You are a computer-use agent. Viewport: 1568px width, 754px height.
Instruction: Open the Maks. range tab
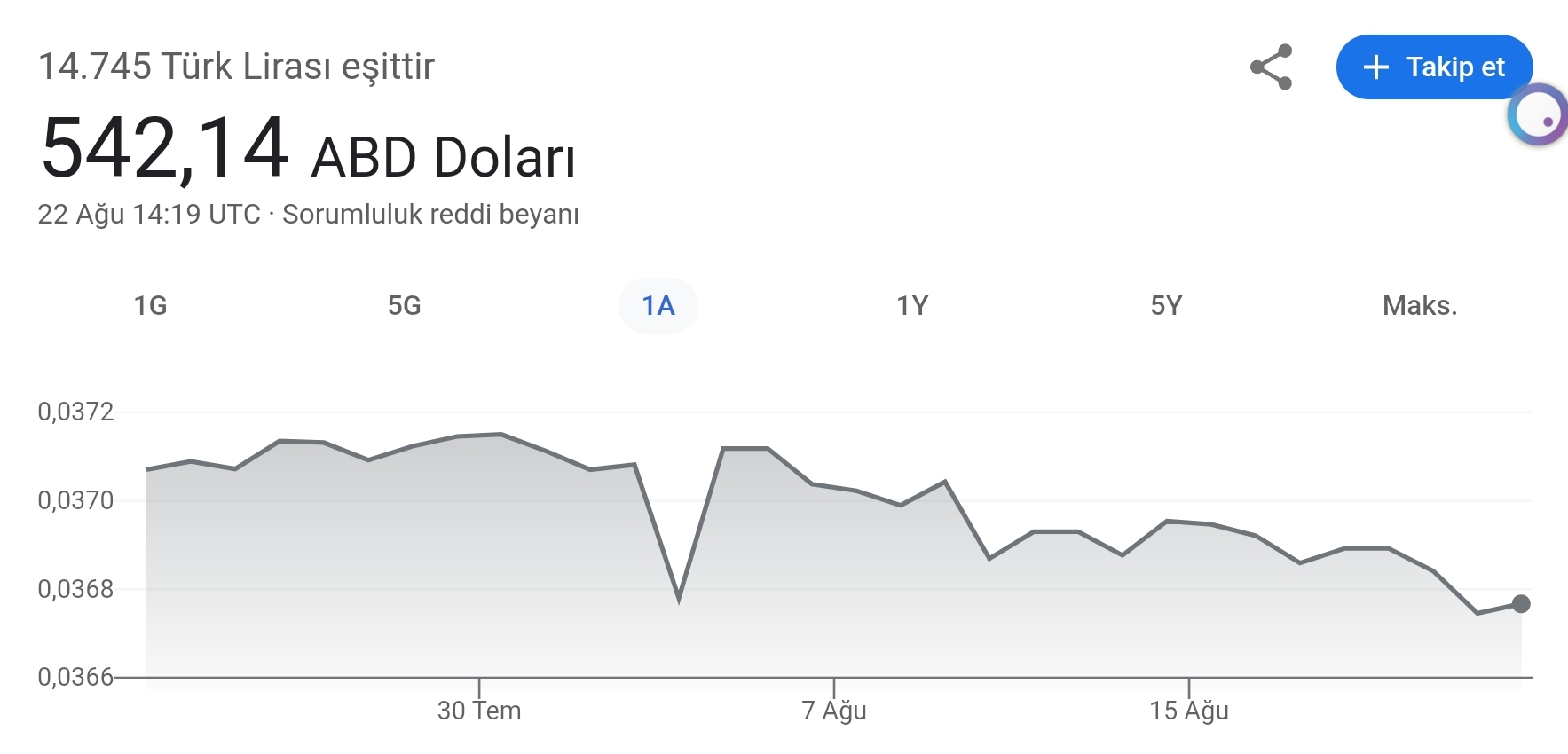coord(1419,306)
